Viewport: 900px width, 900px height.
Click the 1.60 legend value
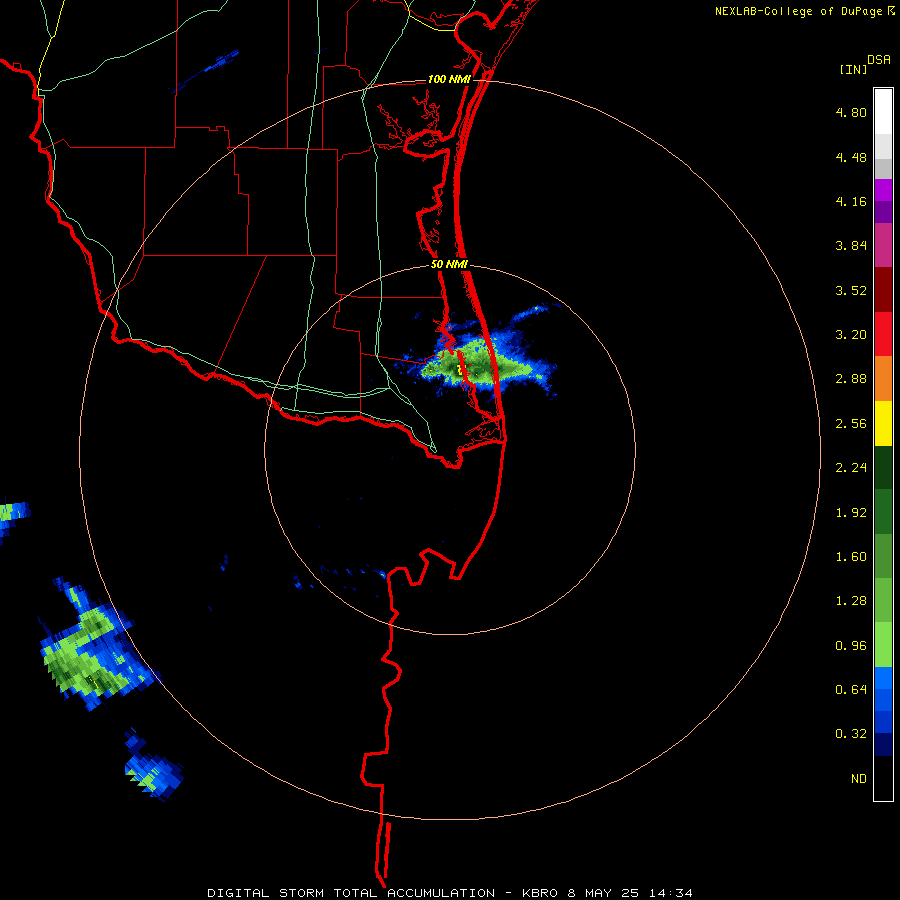click(851, 557)
